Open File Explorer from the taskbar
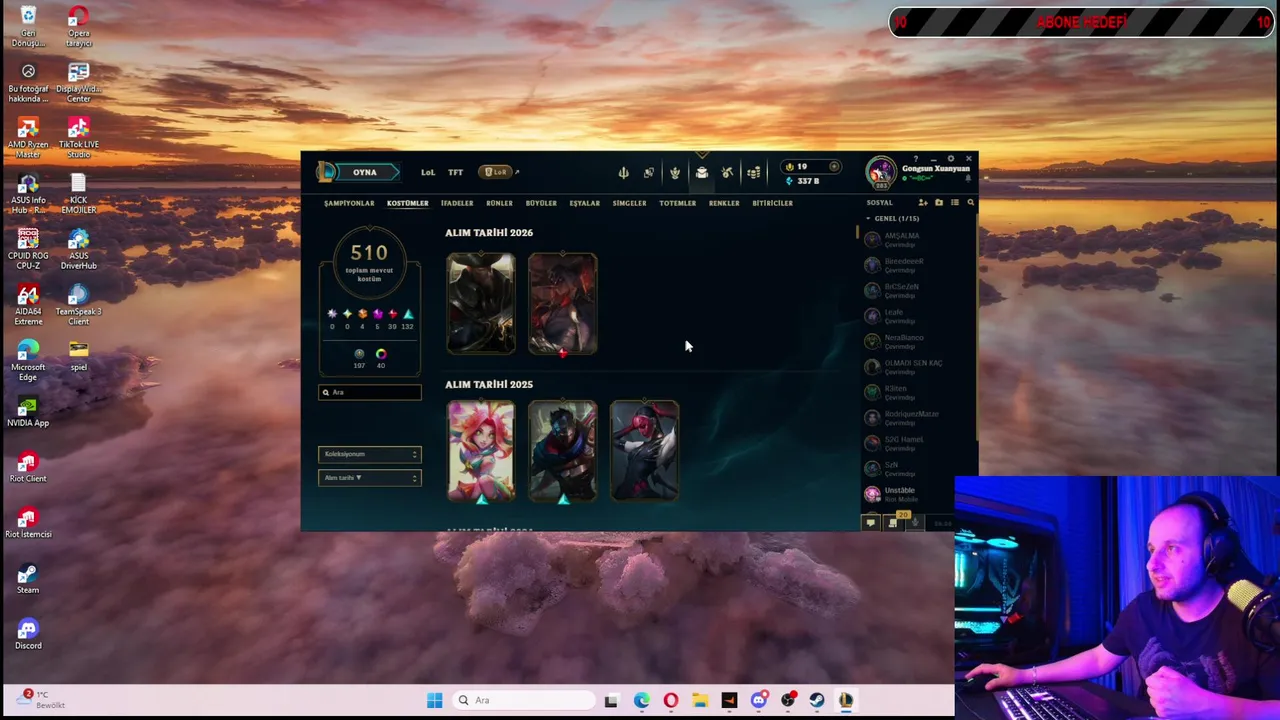Viewport: 1280px width, 720px height. point(699,700)
